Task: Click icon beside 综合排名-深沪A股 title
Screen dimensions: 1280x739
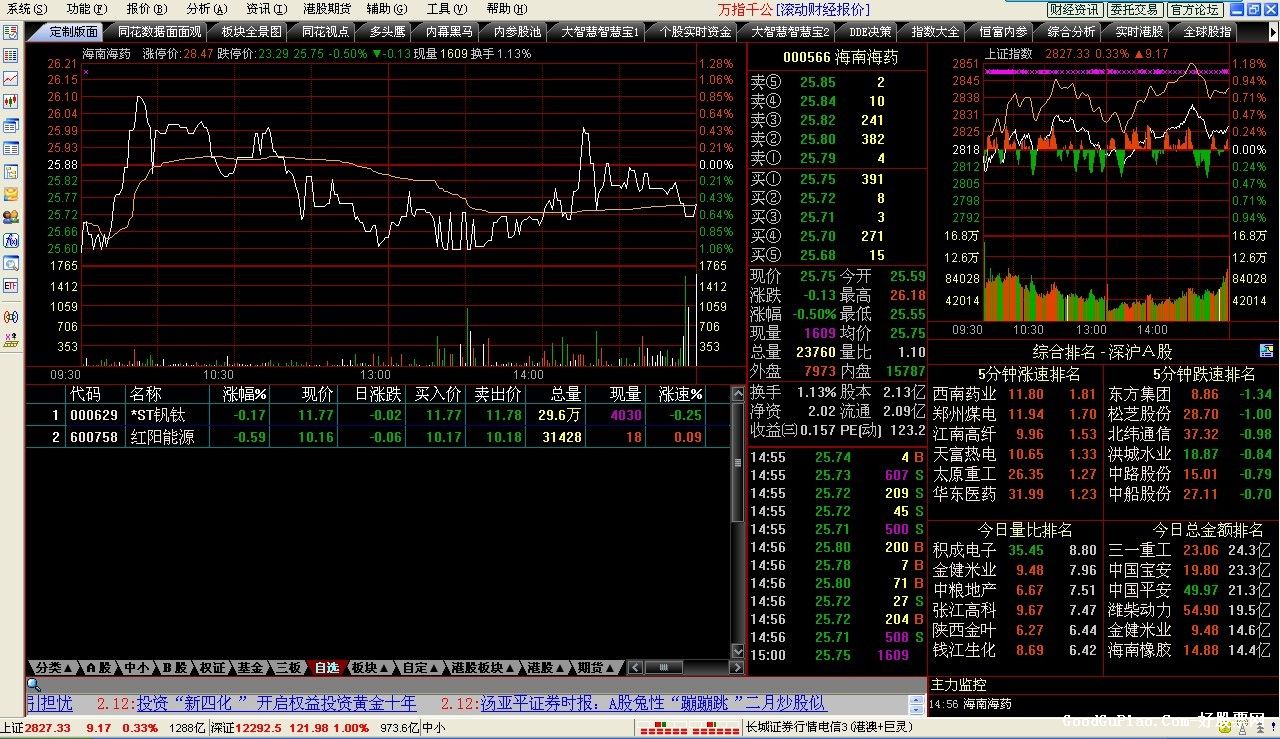Action: click(1266, 351)
